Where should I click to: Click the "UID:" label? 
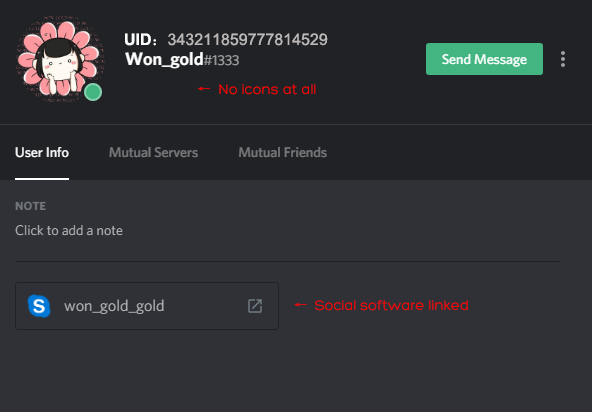coord(140,40)
